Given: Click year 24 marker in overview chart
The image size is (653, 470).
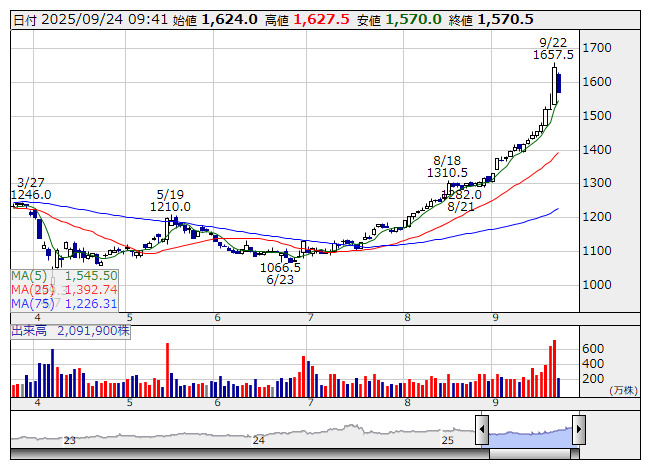Looking at the screenshot, I should click(259, 440).
